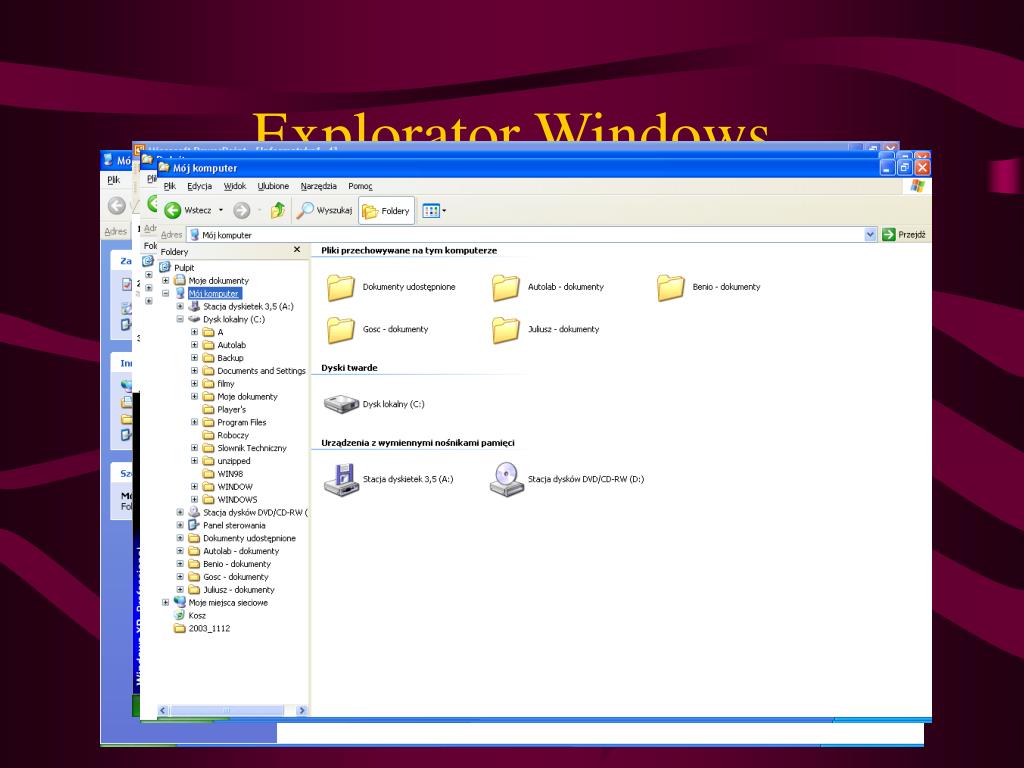Viewport: 1024px width, 768px height.
Task: Click Juliusz - dokumenty folder icon in content
Action: (505, 330)
